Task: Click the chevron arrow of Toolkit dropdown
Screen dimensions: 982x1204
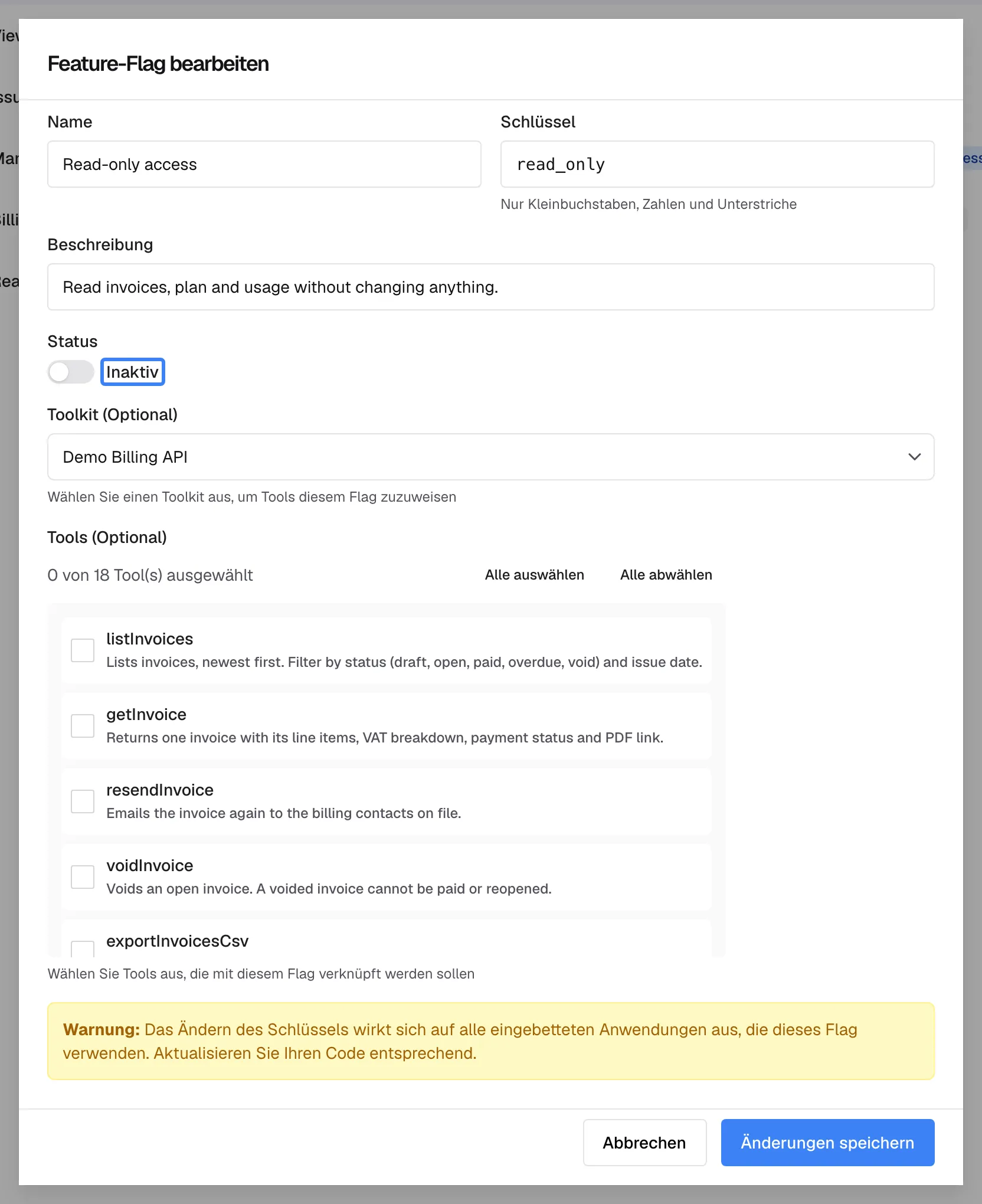Action: 915,457
